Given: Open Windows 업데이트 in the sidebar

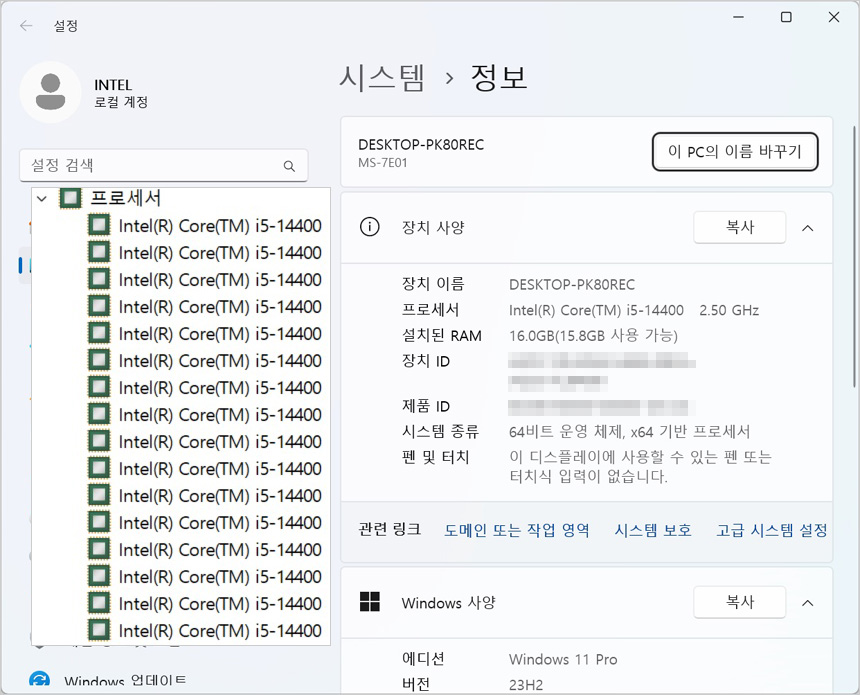Looking at the screenshot, I should [125, 682].
